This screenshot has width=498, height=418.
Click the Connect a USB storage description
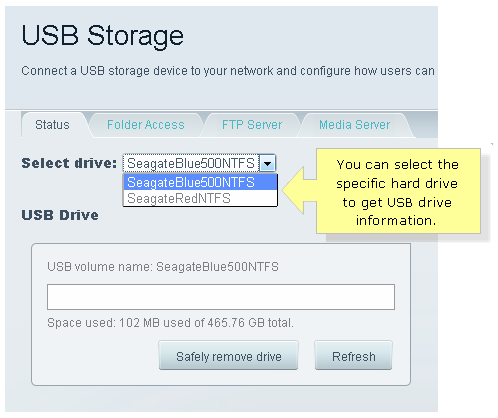click(228, 71)
